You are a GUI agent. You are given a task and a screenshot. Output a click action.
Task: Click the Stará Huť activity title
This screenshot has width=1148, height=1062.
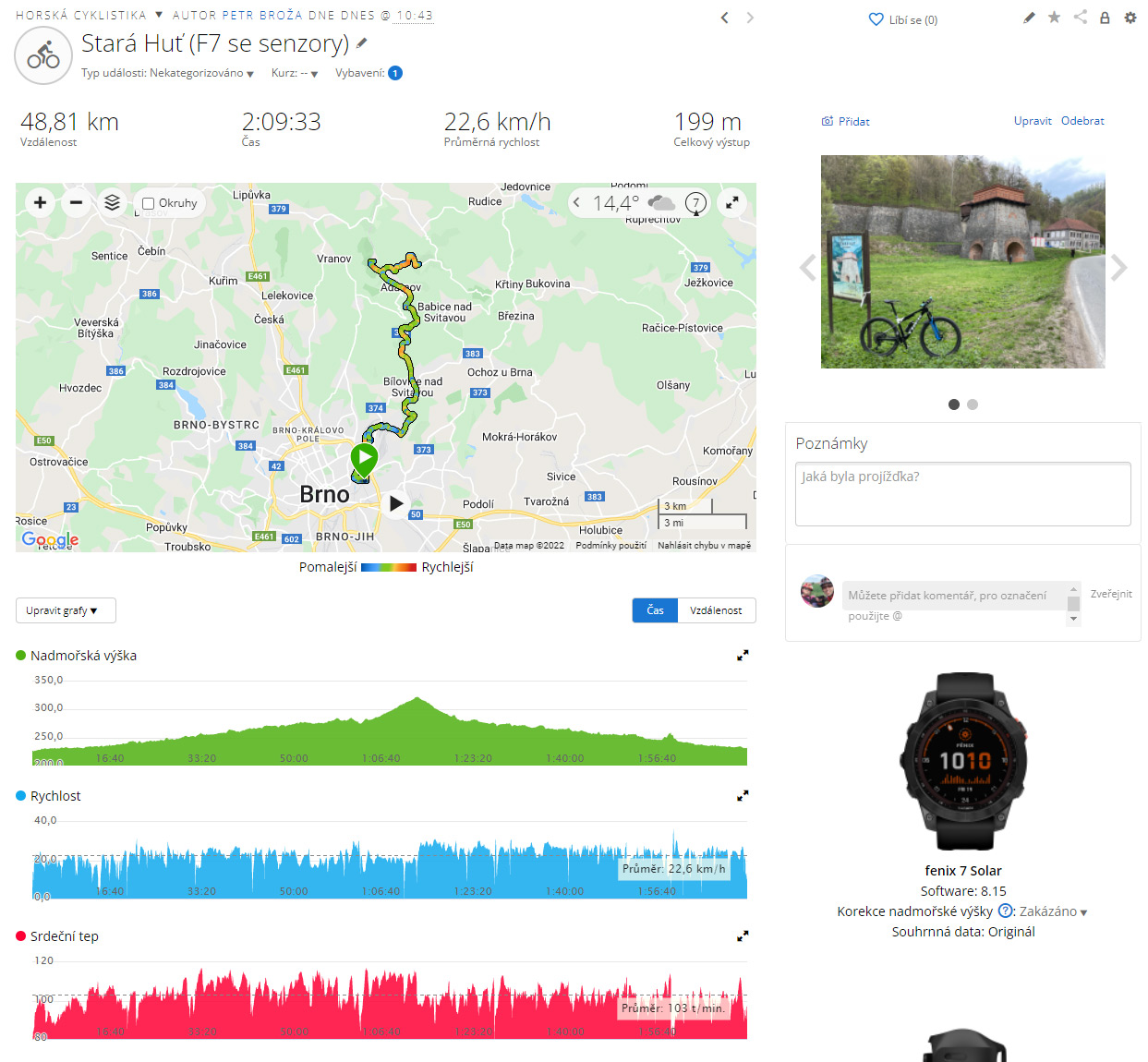tap(215, 43)
